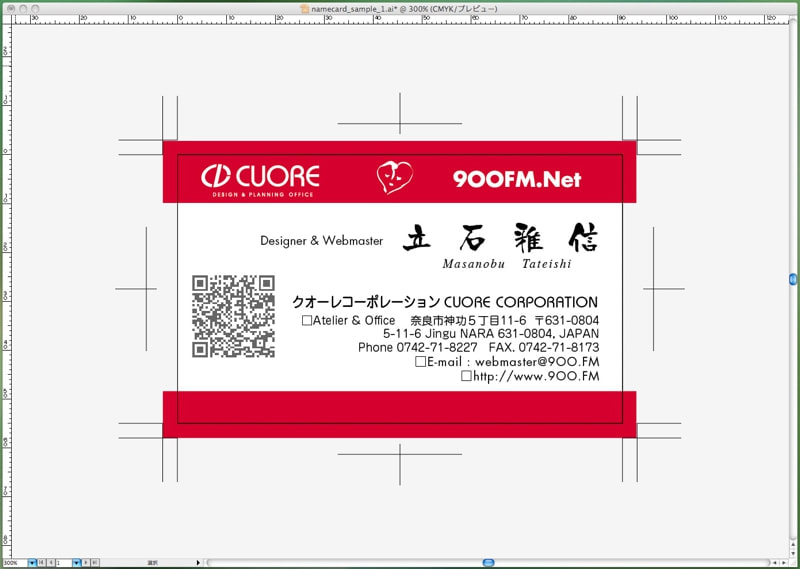800x569 pixels.
Task: Click the window resize grip corner
Action: point(793,562)
